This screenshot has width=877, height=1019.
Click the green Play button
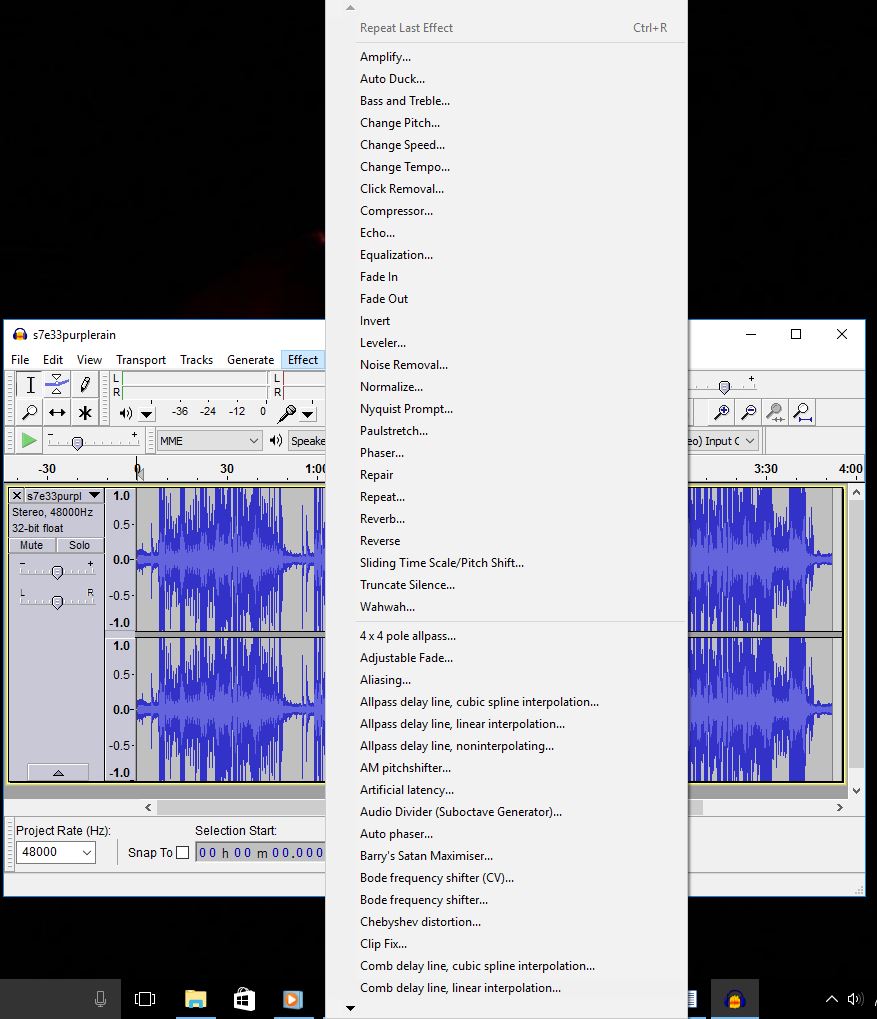[x=29, y=440]
